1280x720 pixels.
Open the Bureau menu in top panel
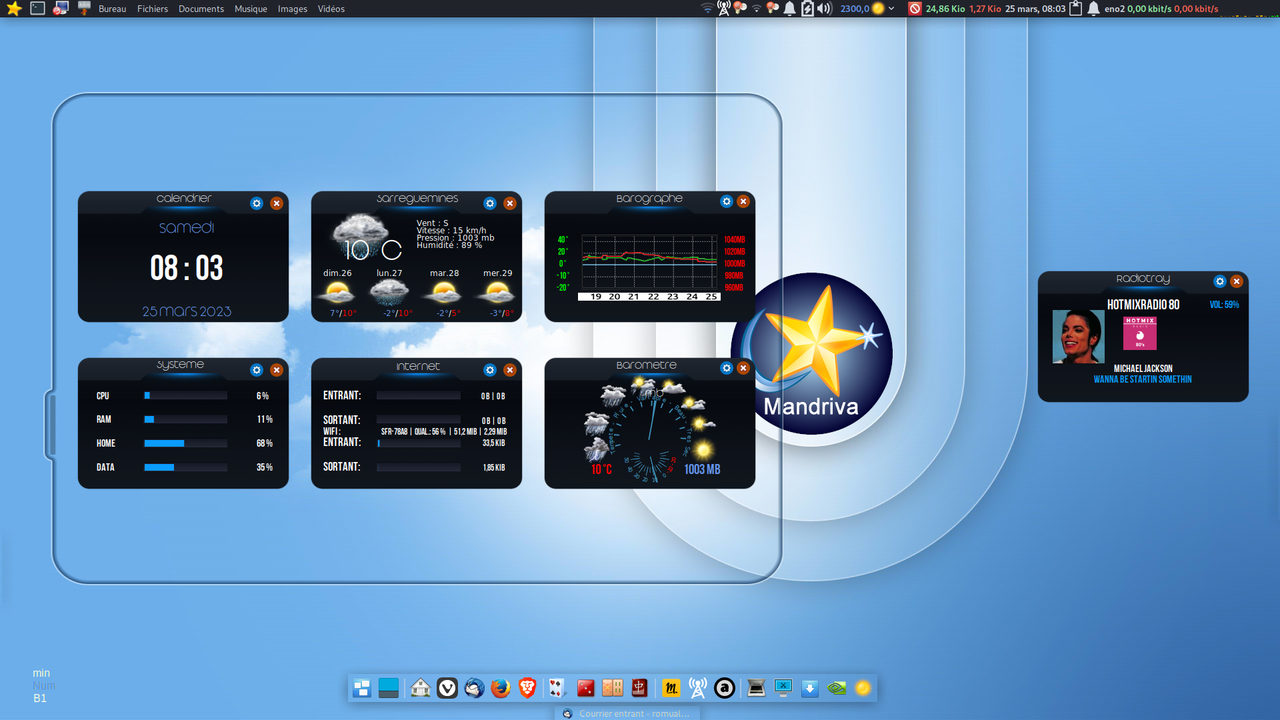pyautogui.click(x=112, y=9)
